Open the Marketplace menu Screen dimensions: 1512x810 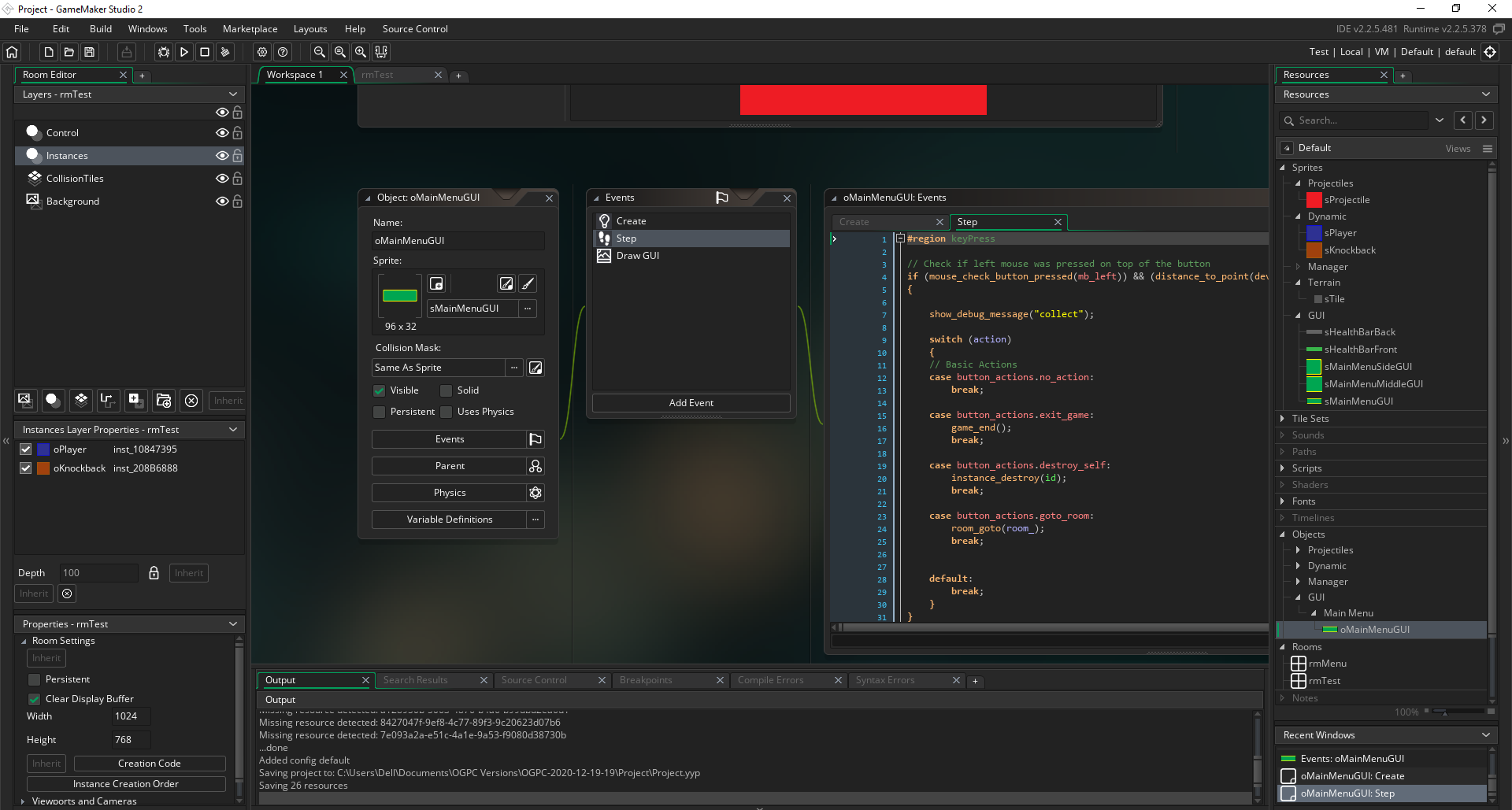(250, 29)
